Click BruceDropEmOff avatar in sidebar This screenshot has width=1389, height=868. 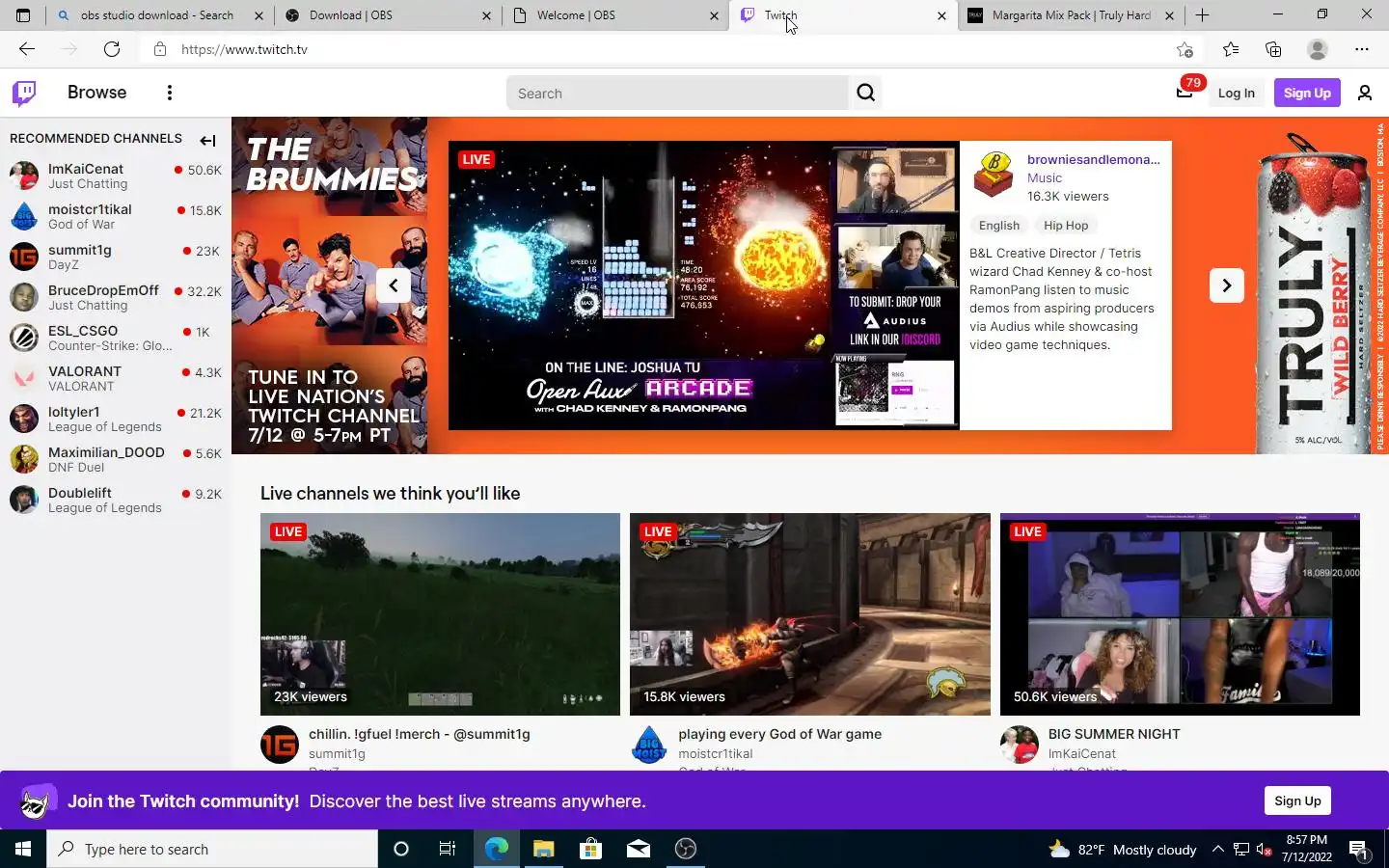(24, 297)
